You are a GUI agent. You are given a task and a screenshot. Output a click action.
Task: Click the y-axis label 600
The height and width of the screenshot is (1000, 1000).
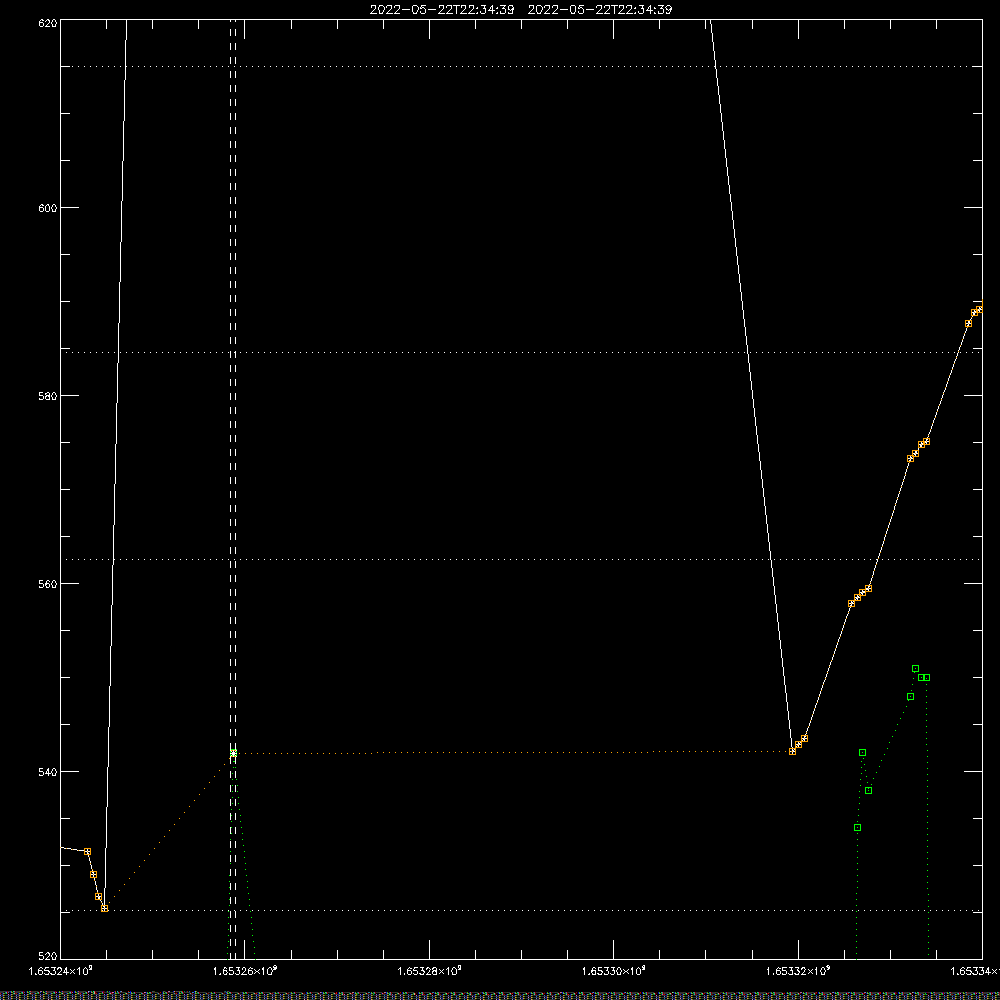48,208
